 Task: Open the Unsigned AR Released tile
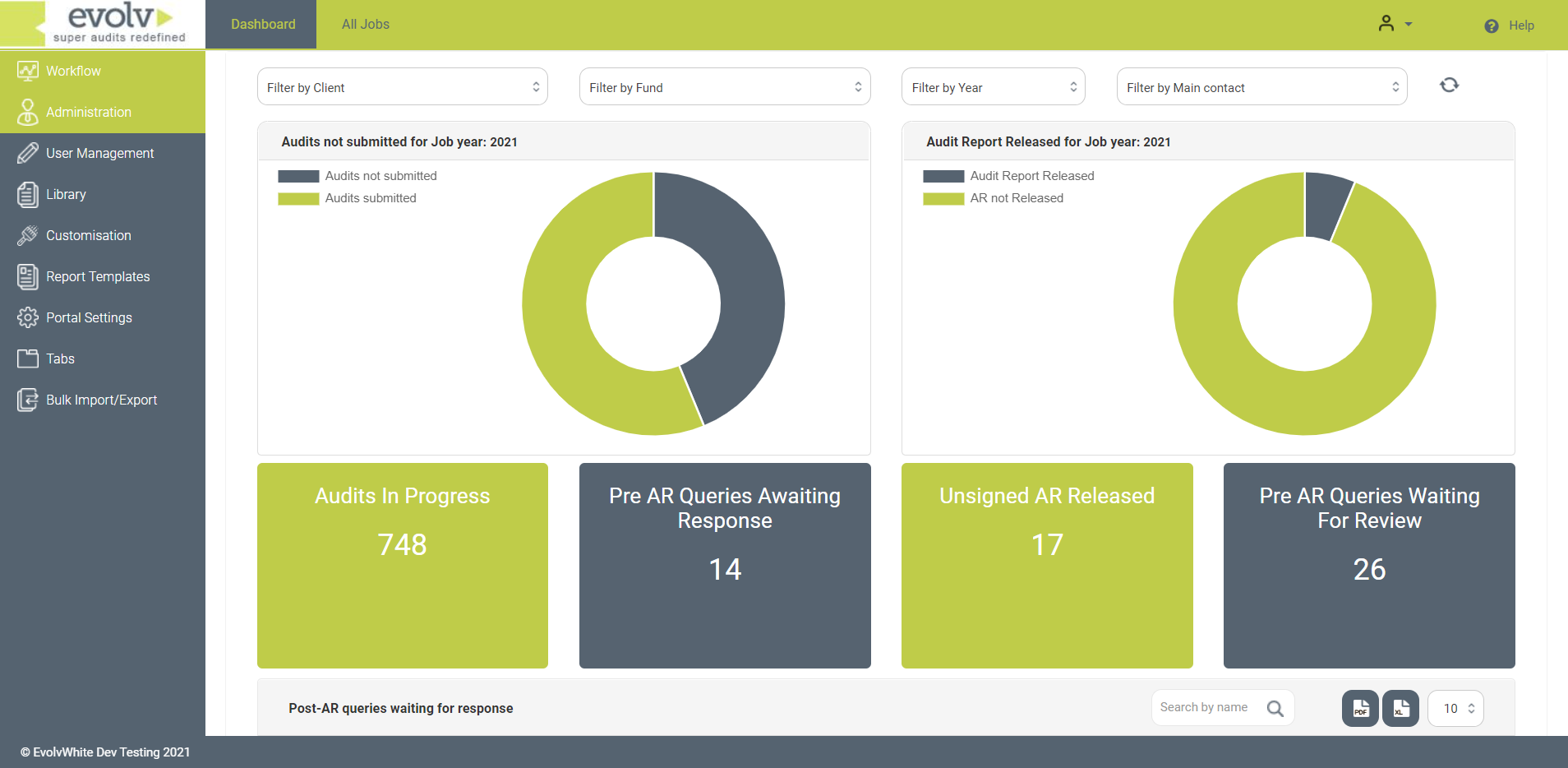point(1046,565)
